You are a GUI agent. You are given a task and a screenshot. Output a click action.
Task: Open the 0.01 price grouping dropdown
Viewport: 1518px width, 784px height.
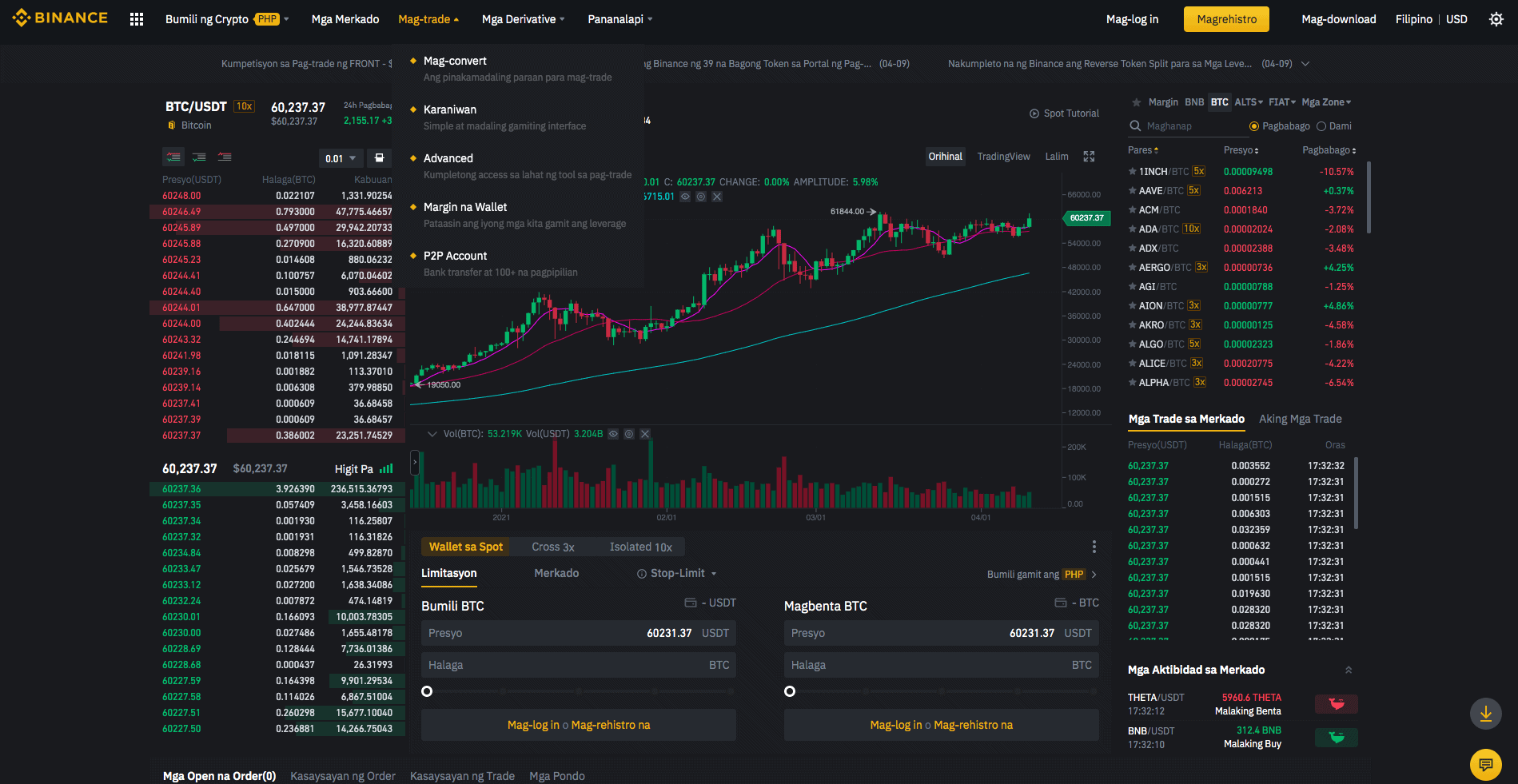point(341,158)
